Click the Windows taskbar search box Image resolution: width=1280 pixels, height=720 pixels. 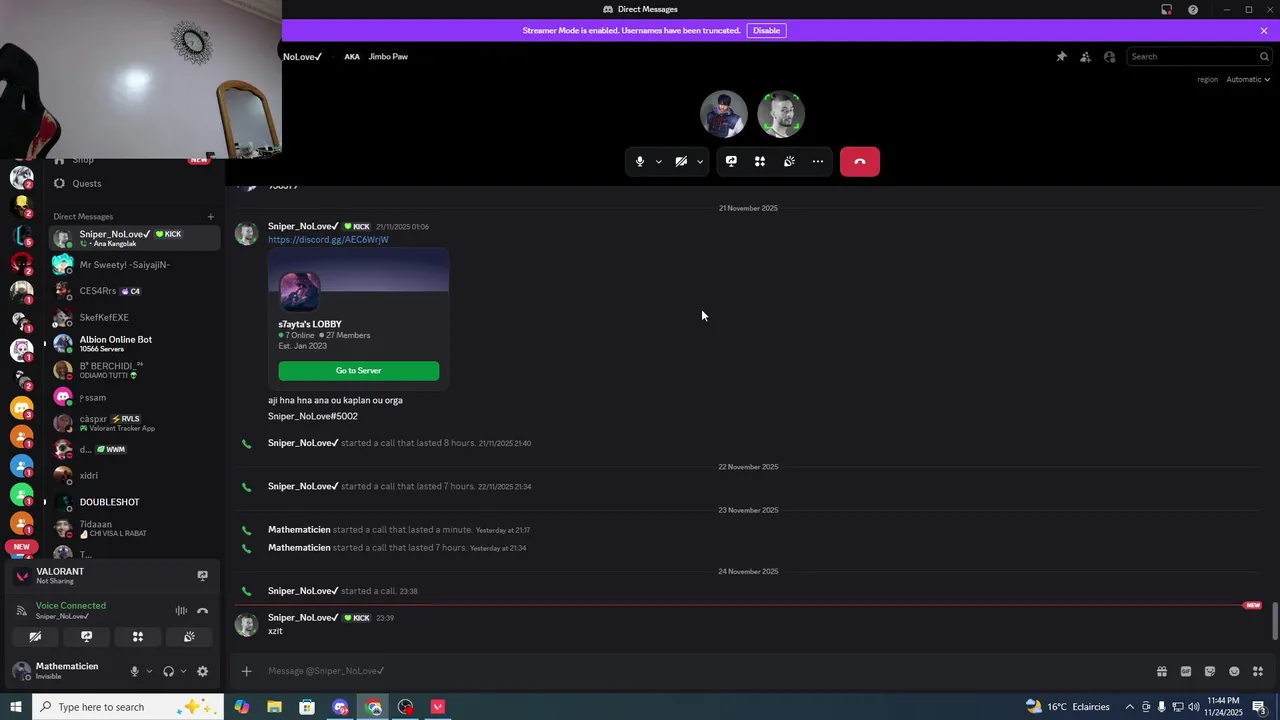(x=128, y=707)
